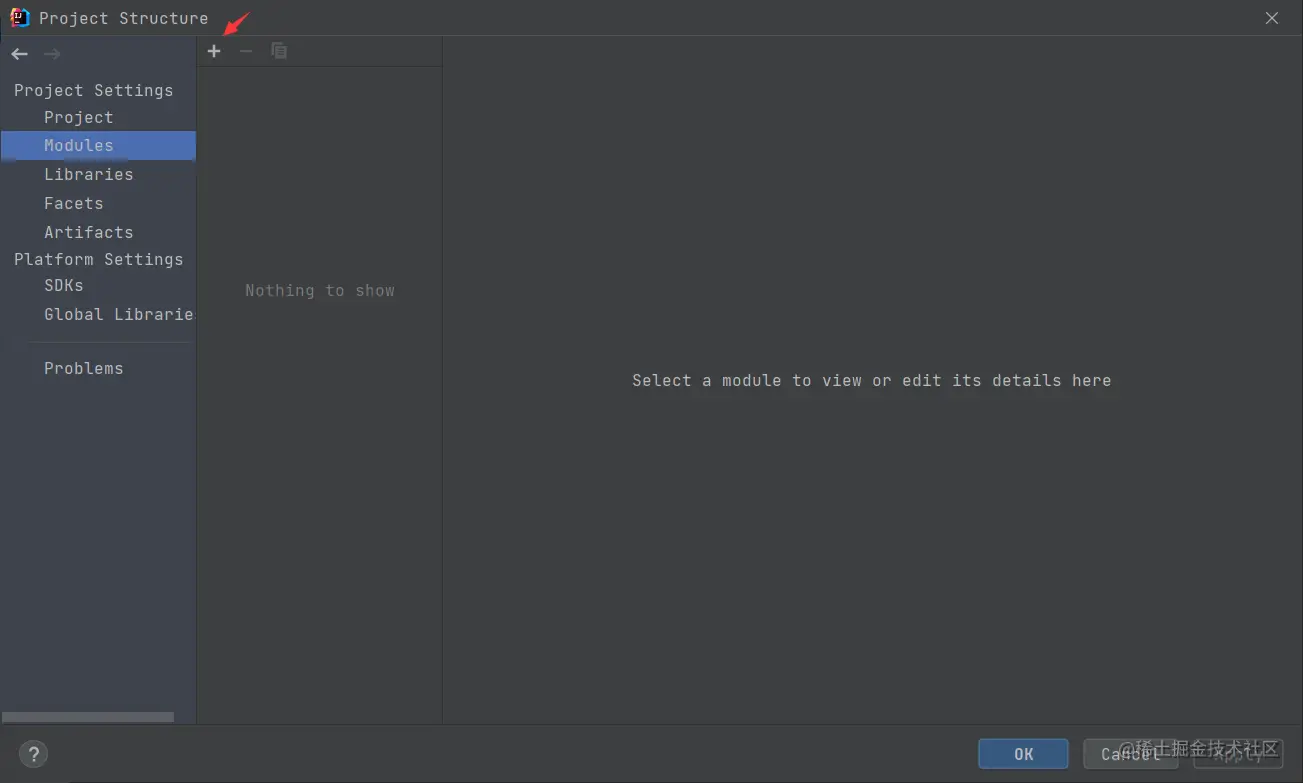Click the sidebar horizontal scrollbar
Image resolution: width=1303 pixels, height=783 pixels.
pyautogui.click(x=88, y=717)
